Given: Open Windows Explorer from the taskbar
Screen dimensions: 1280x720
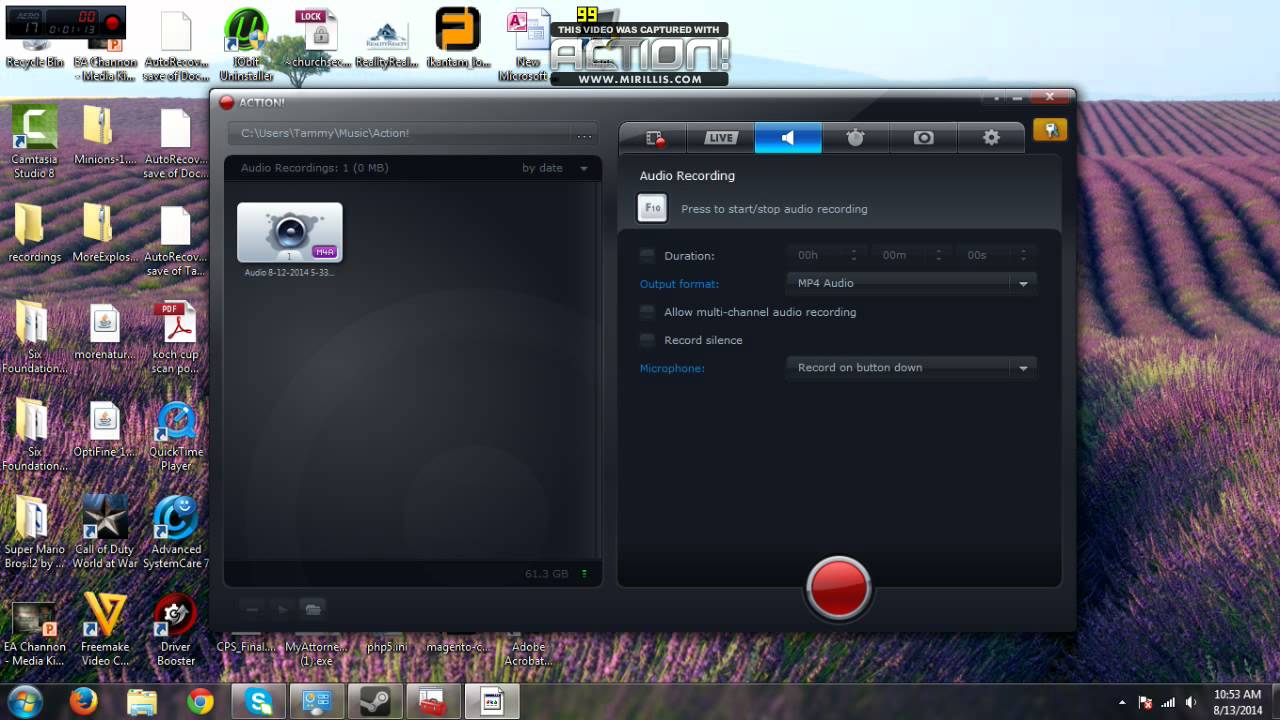Looking at the screenshot, I should (142, 702).
